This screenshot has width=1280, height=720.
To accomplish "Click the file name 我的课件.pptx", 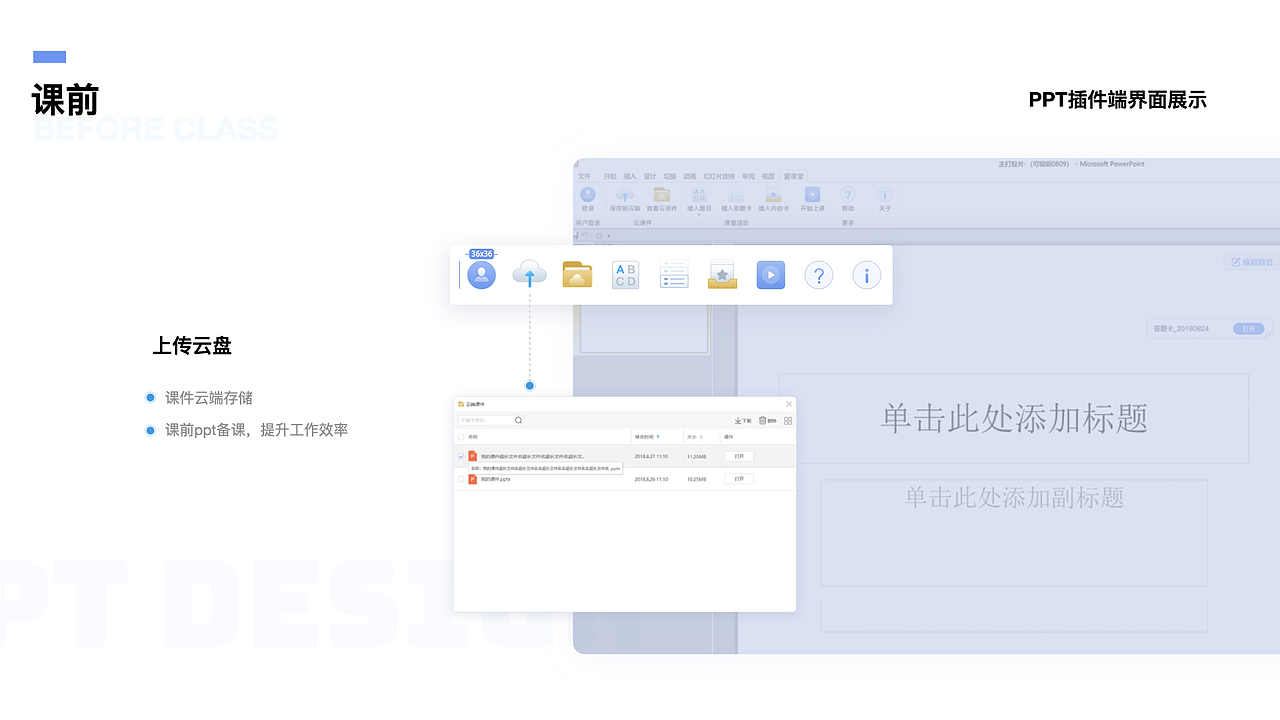I will click(495, 479).
